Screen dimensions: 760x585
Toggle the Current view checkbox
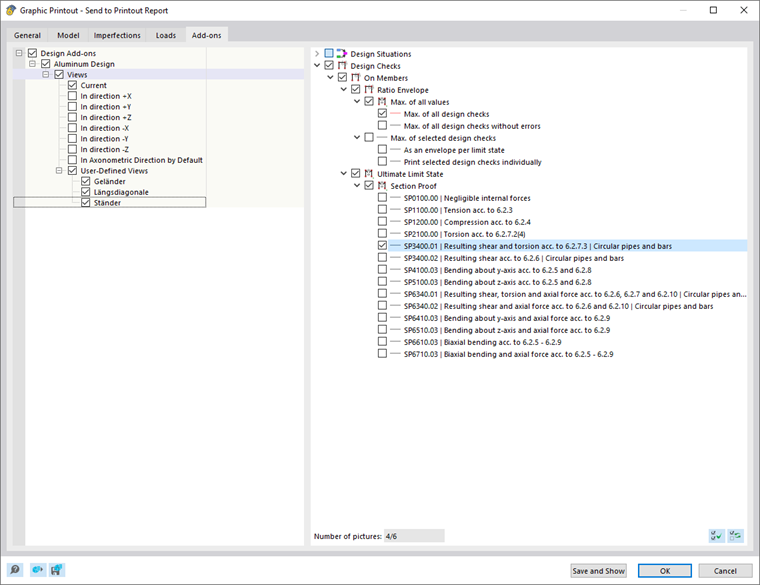(72, 85)
